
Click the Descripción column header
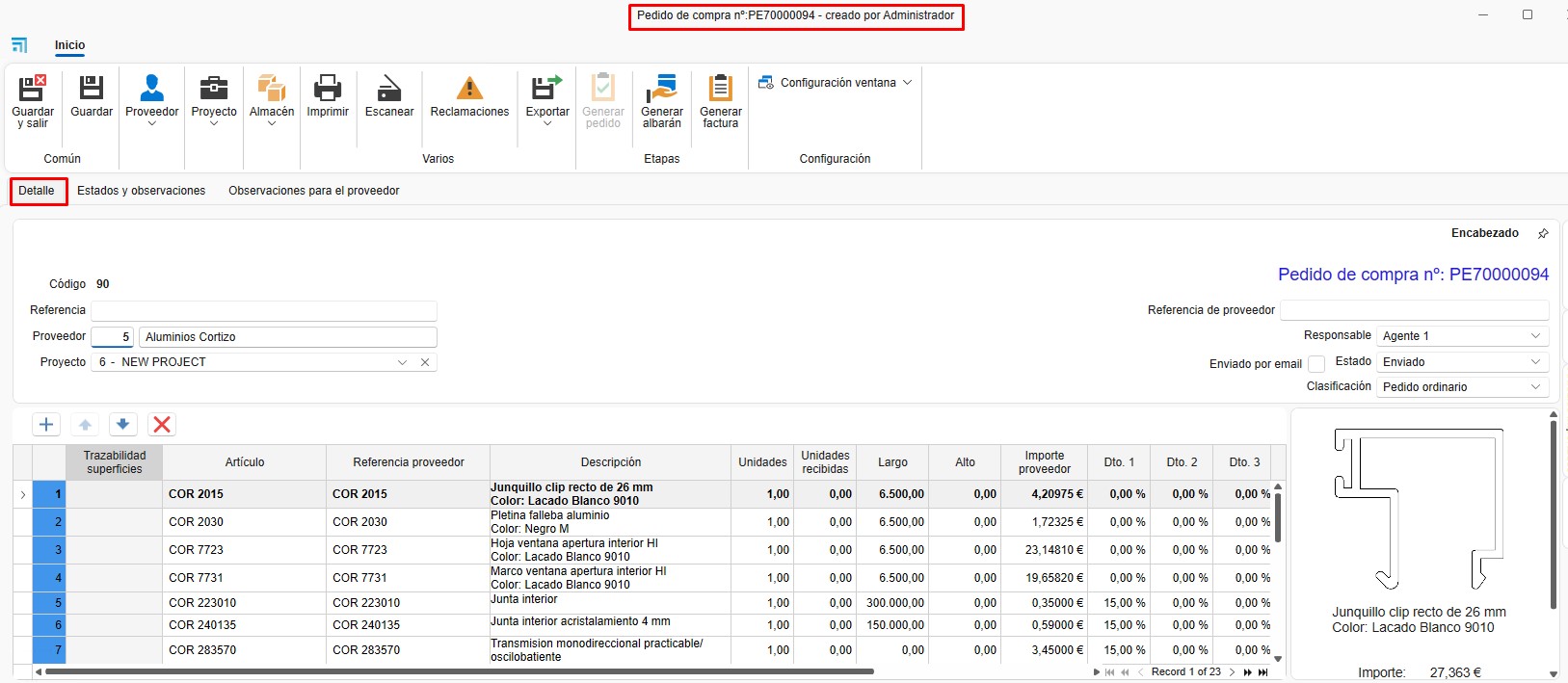(611, 462)
